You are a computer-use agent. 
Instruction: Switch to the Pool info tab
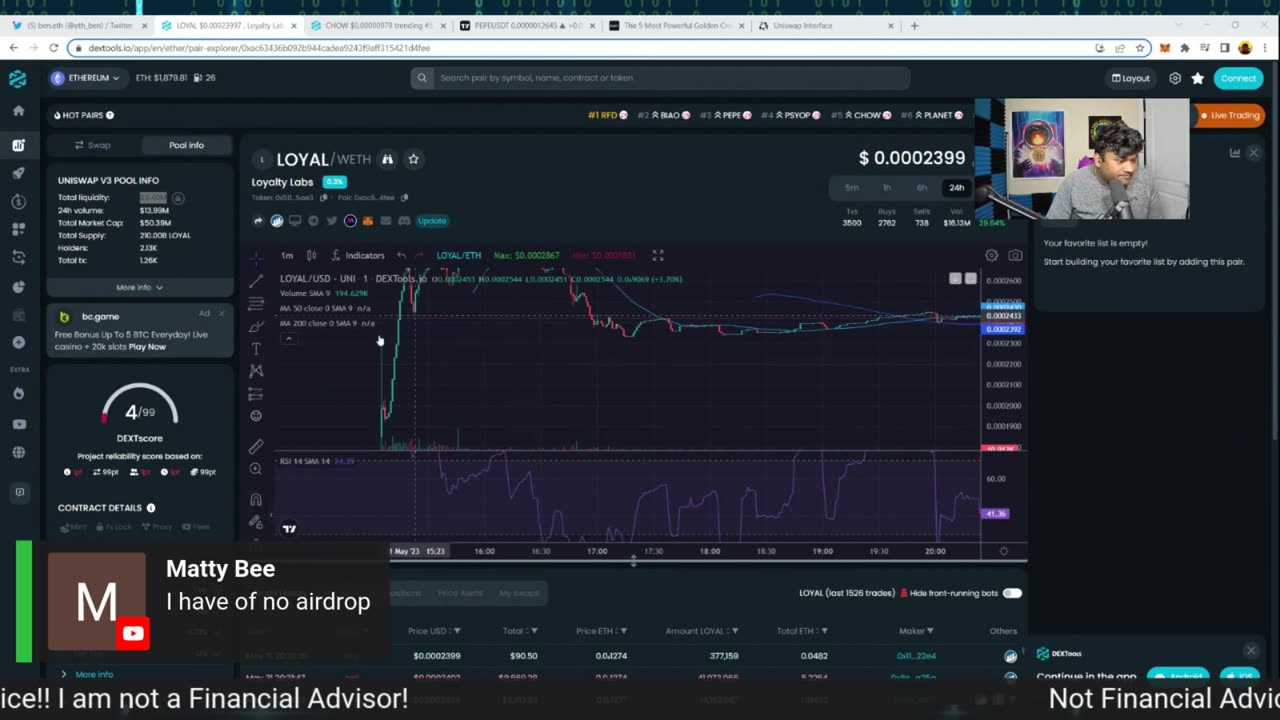(x=186, y=145)
